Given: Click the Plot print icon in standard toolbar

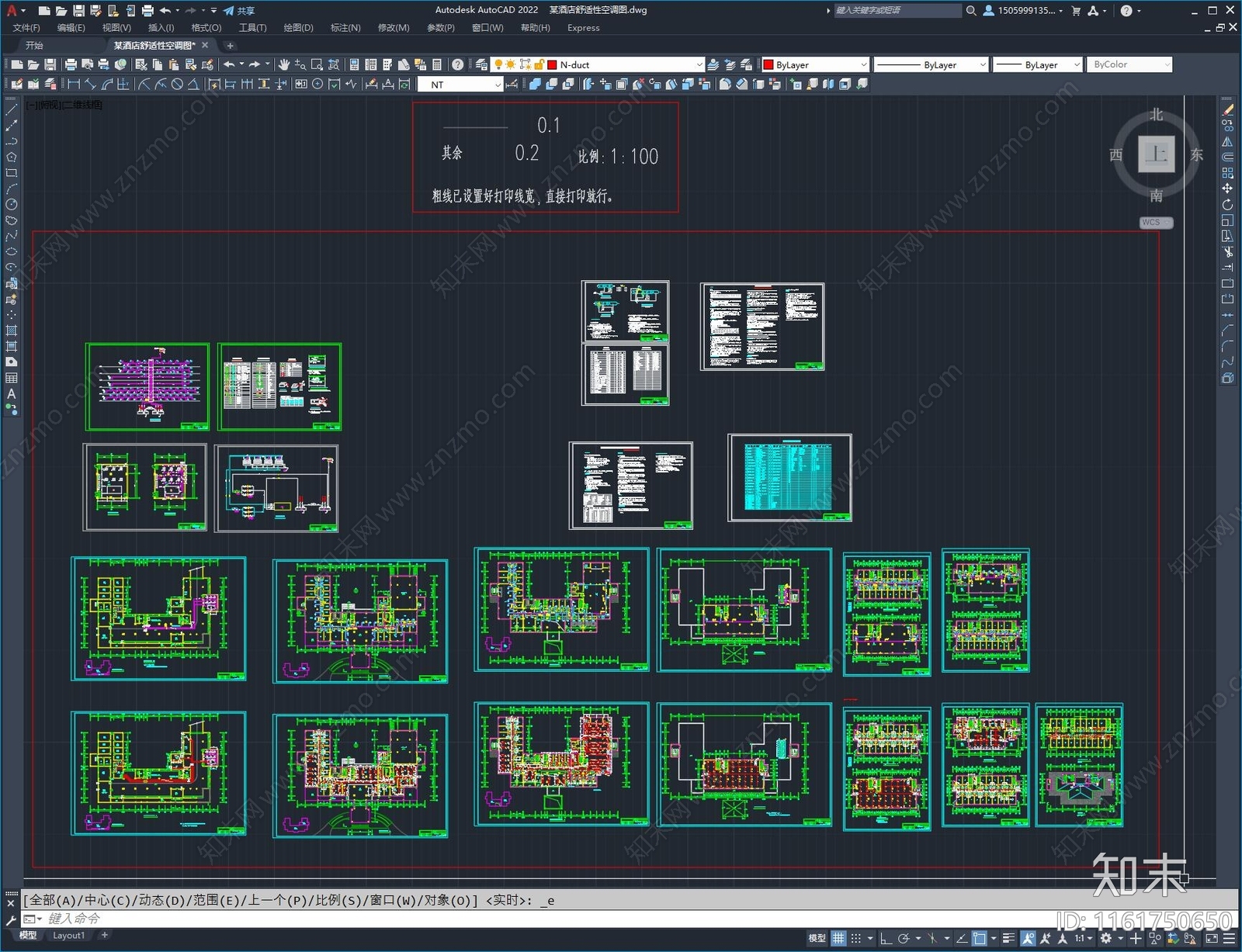Looking at the screenshot, I should [x=71, y=65].
